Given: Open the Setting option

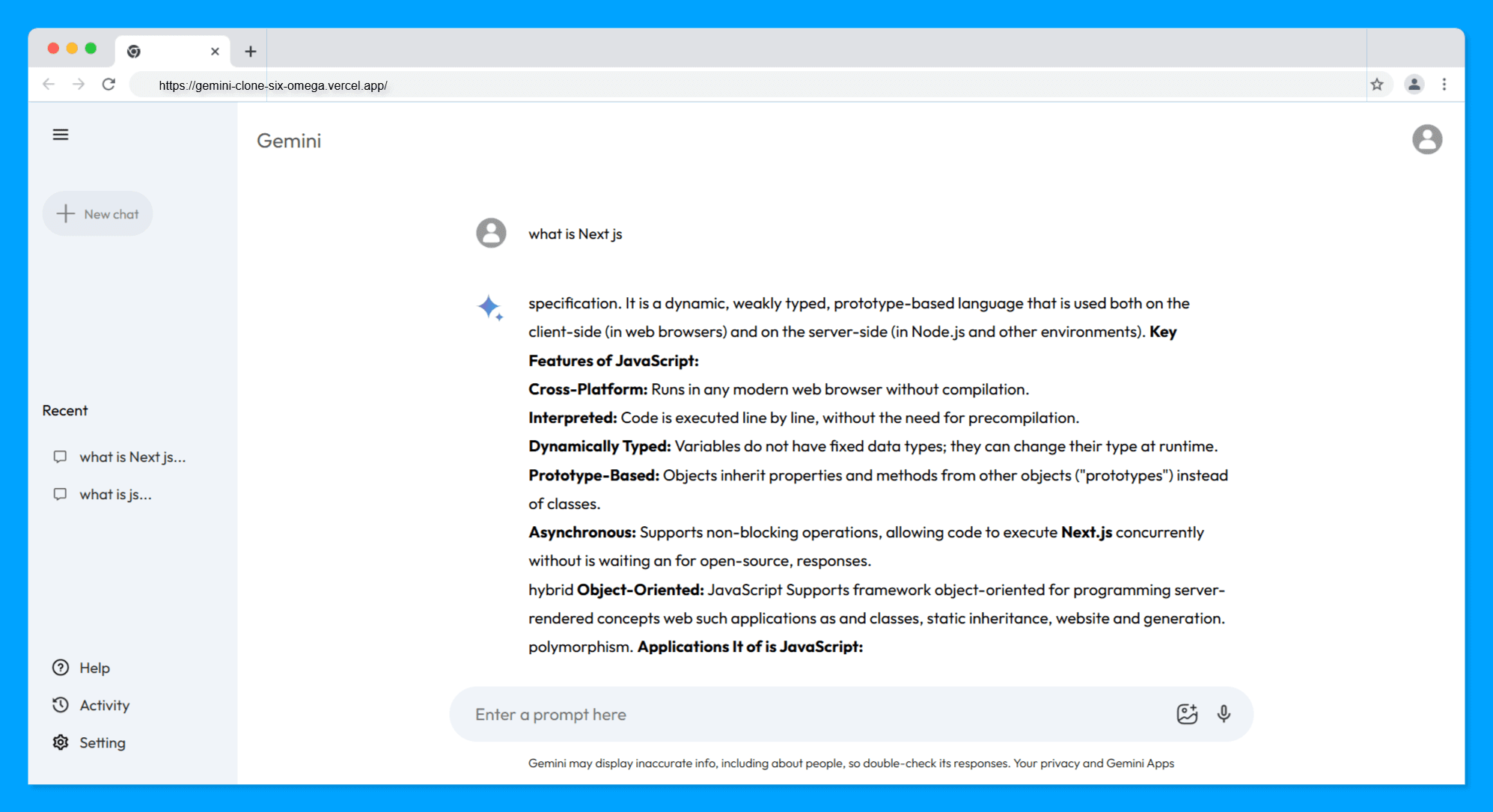Looking at the screenshot, I should (89, 742).
